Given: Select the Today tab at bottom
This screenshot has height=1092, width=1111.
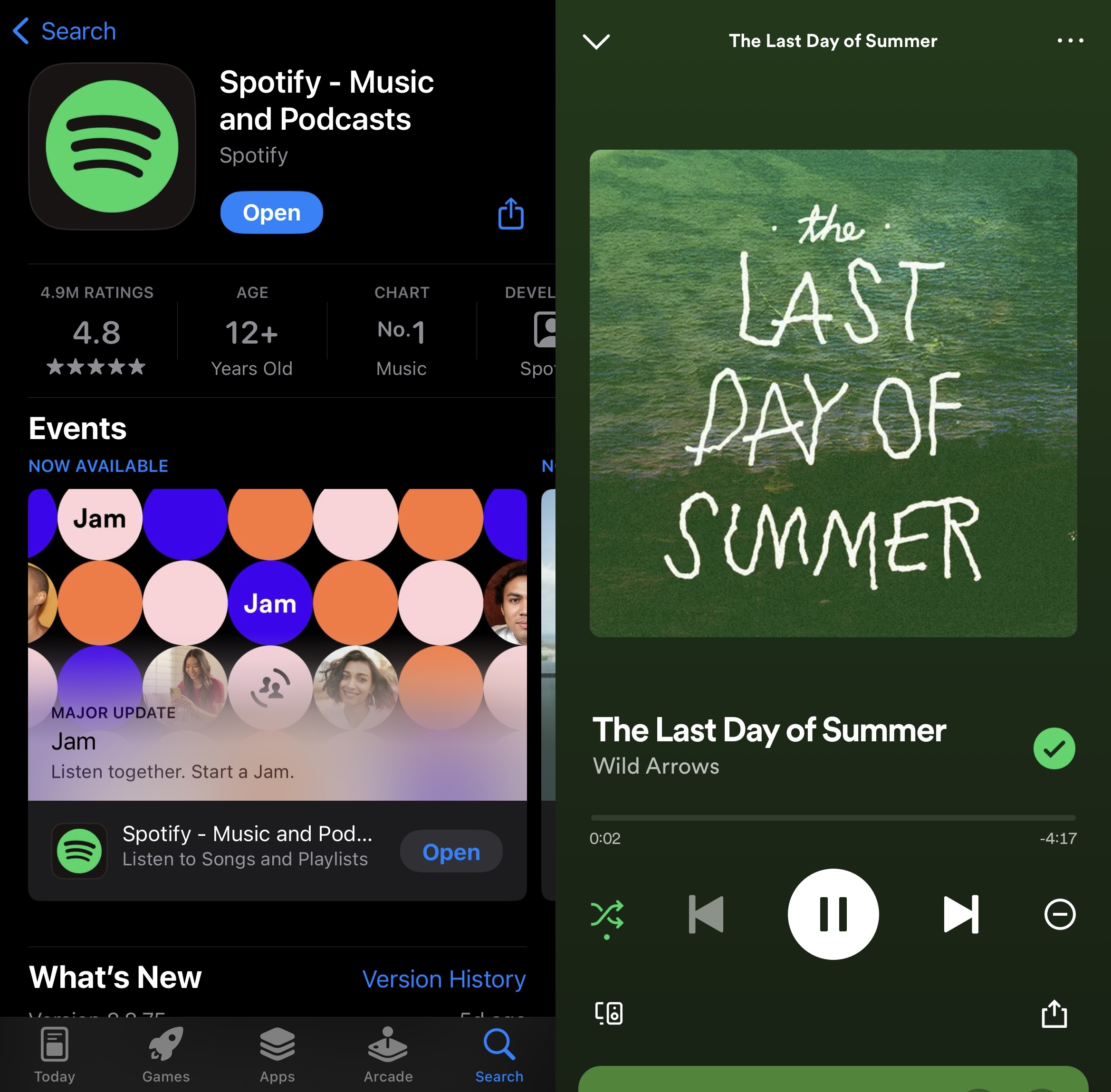Looking at the screenshot, I should pyautogui.click(x=55, y=1057).
